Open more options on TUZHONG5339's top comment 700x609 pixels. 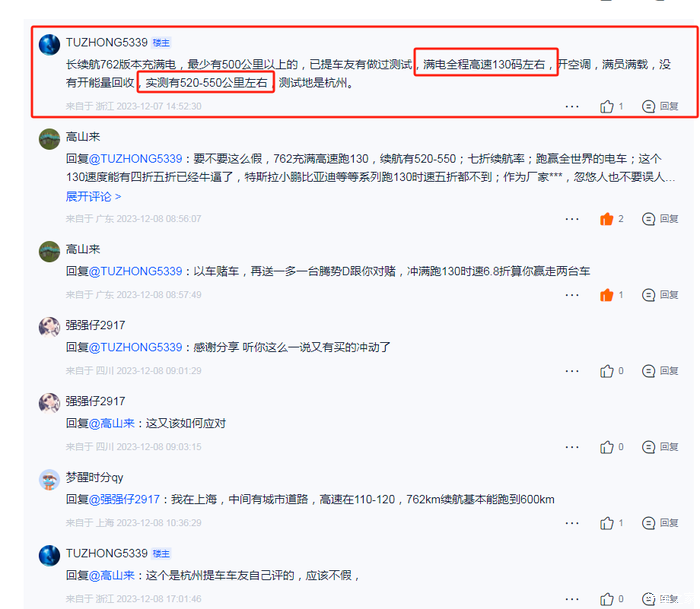(x=572, y=107)
